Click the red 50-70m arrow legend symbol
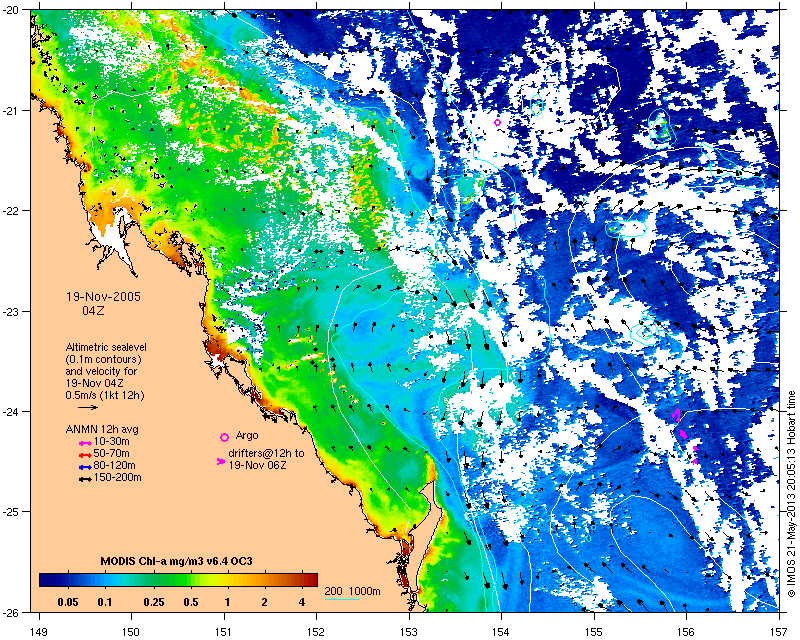Viewport: 800px width, 640px height. (85, 454)
